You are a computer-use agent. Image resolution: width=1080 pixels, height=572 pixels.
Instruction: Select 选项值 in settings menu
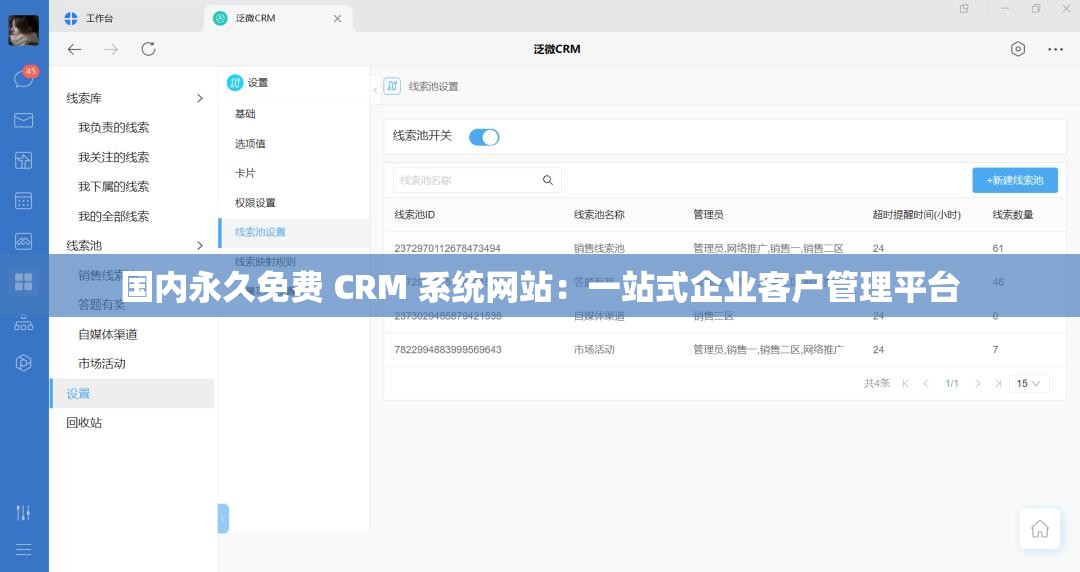click(x=250, y=143)
